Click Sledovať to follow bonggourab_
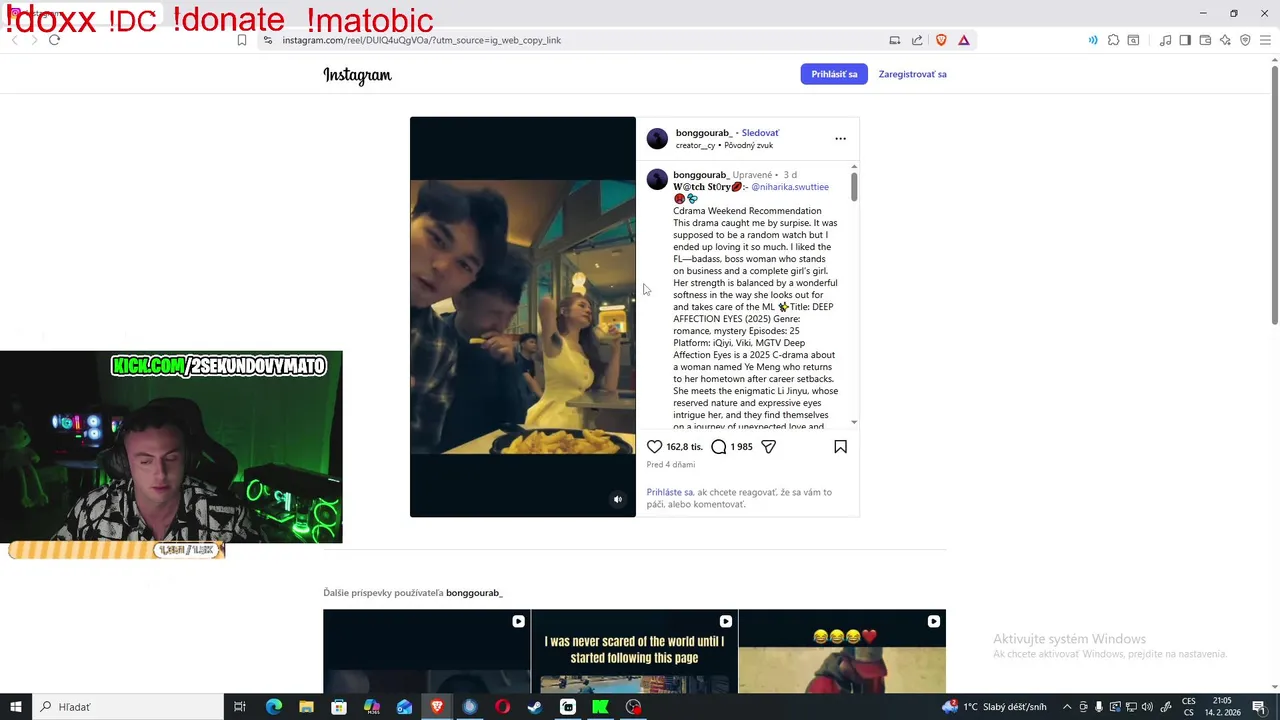The image size is (1280, 720). tap(760, 133)
